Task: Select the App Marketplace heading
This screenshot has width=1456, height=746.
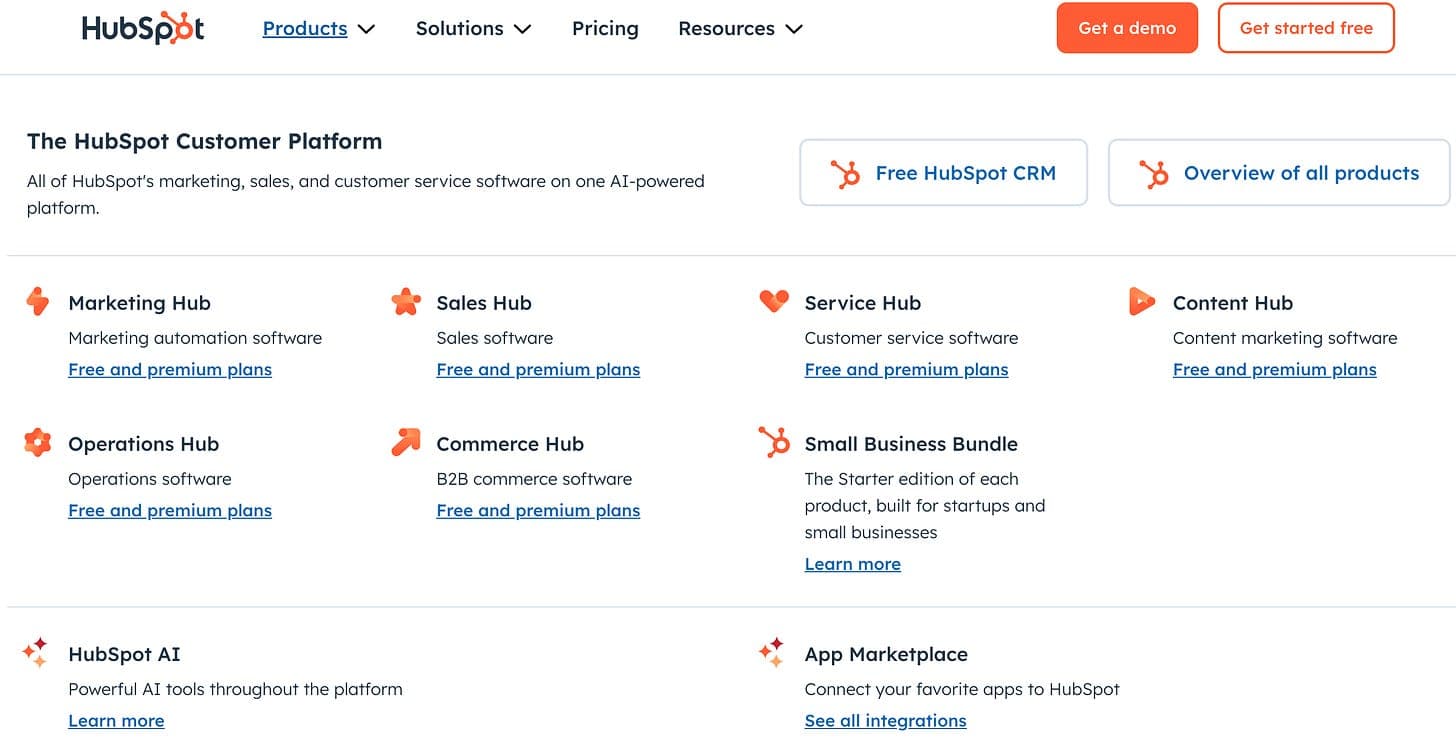Action: pos(886,655)
